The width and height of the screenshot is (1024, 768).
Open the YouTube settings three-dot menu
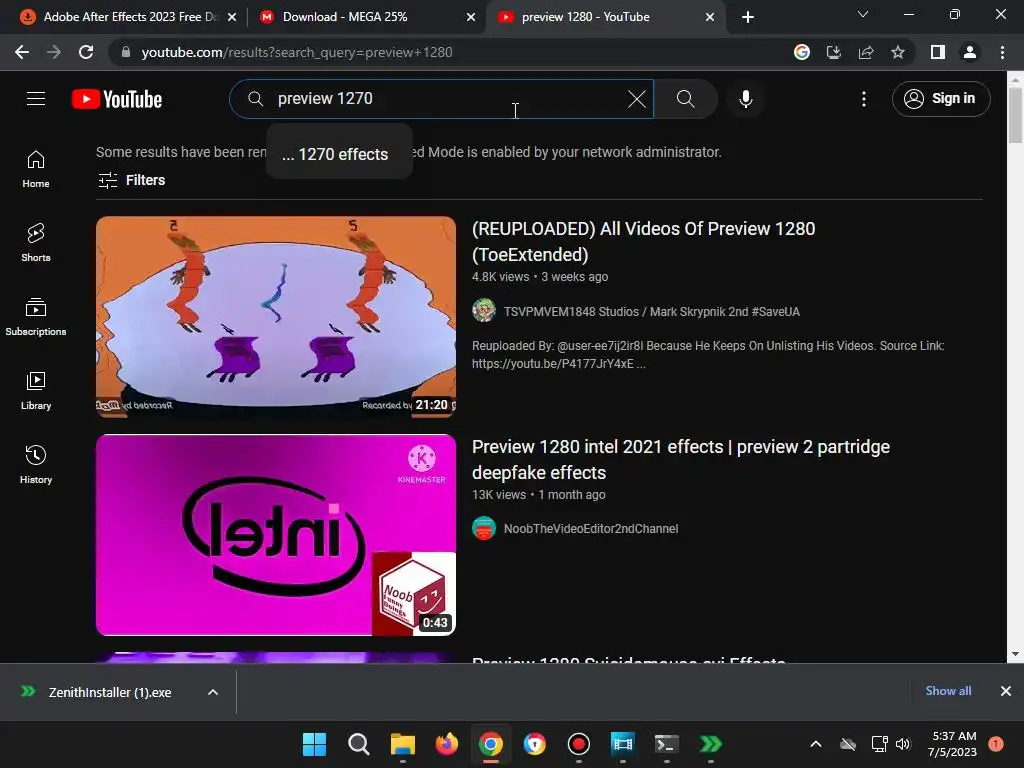[863, 99]
